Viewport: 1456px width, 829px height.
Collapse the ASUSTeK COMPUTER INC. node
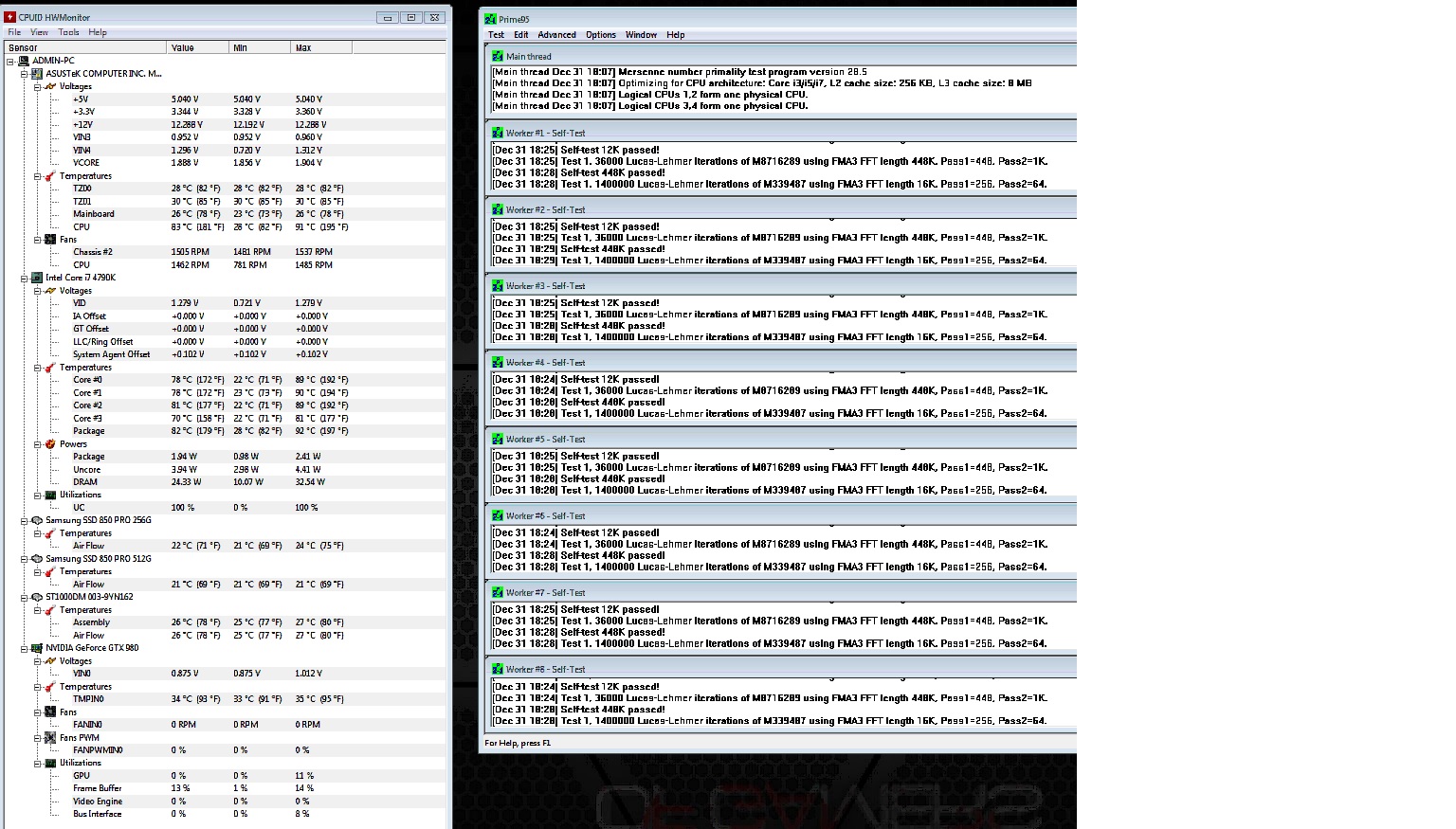pos(24,73)
